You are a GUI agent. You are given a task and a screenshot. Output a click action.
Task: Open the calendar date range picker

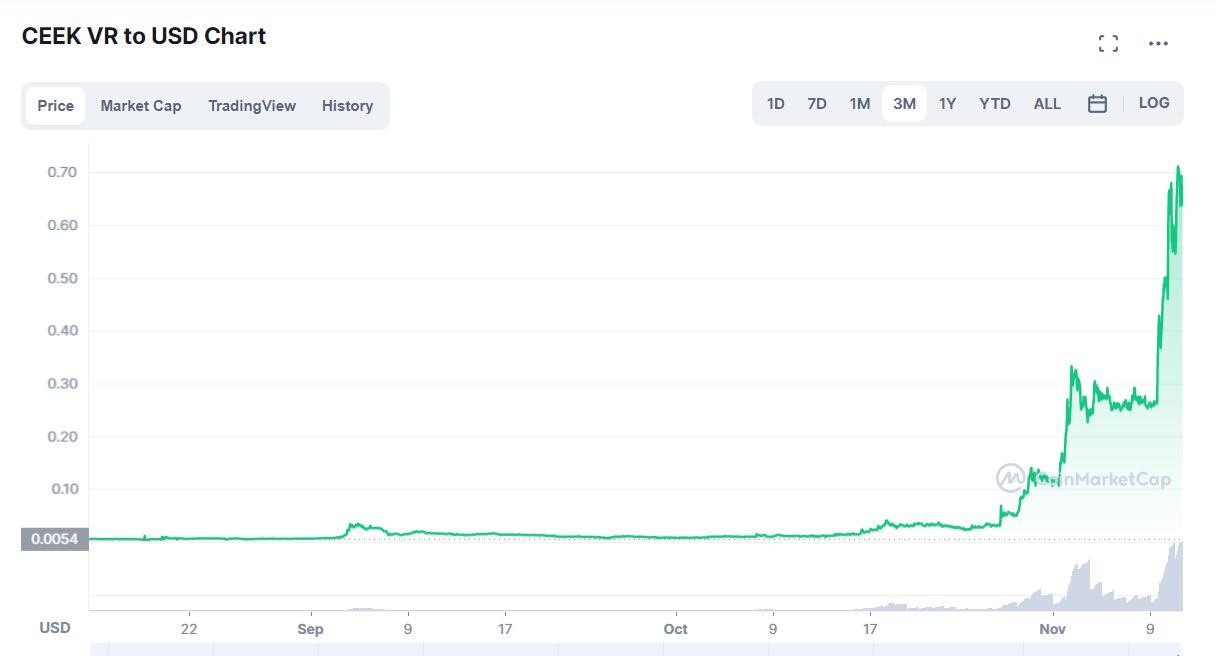(x=1097, y=104)
